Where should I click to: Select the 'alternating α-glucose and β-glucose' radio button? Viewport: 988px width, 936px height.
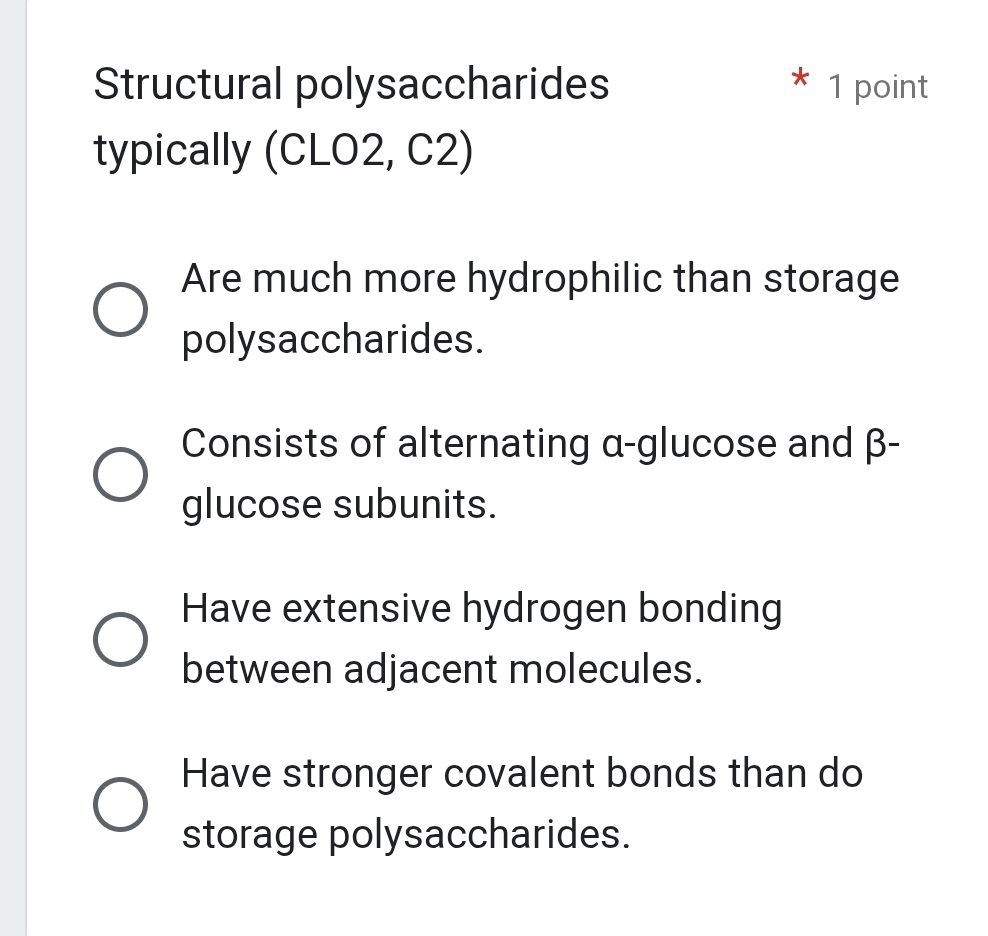tap(122, 473)
